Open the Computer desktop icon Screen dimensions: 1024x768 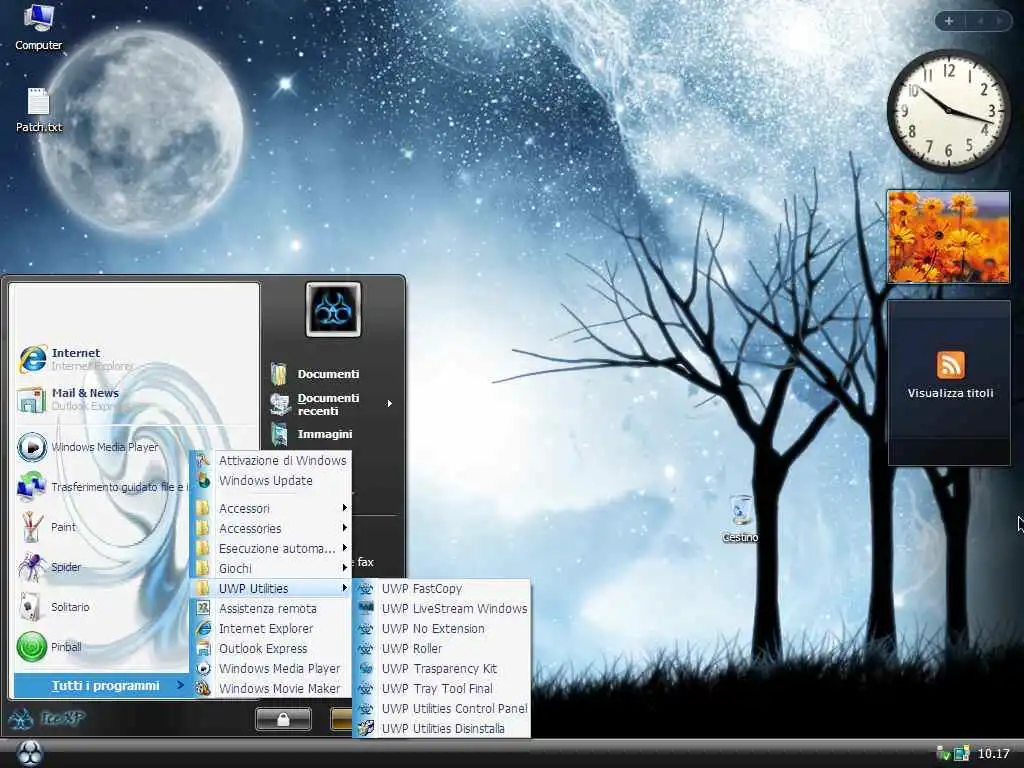pyautogui.click(x=39, y=27)
